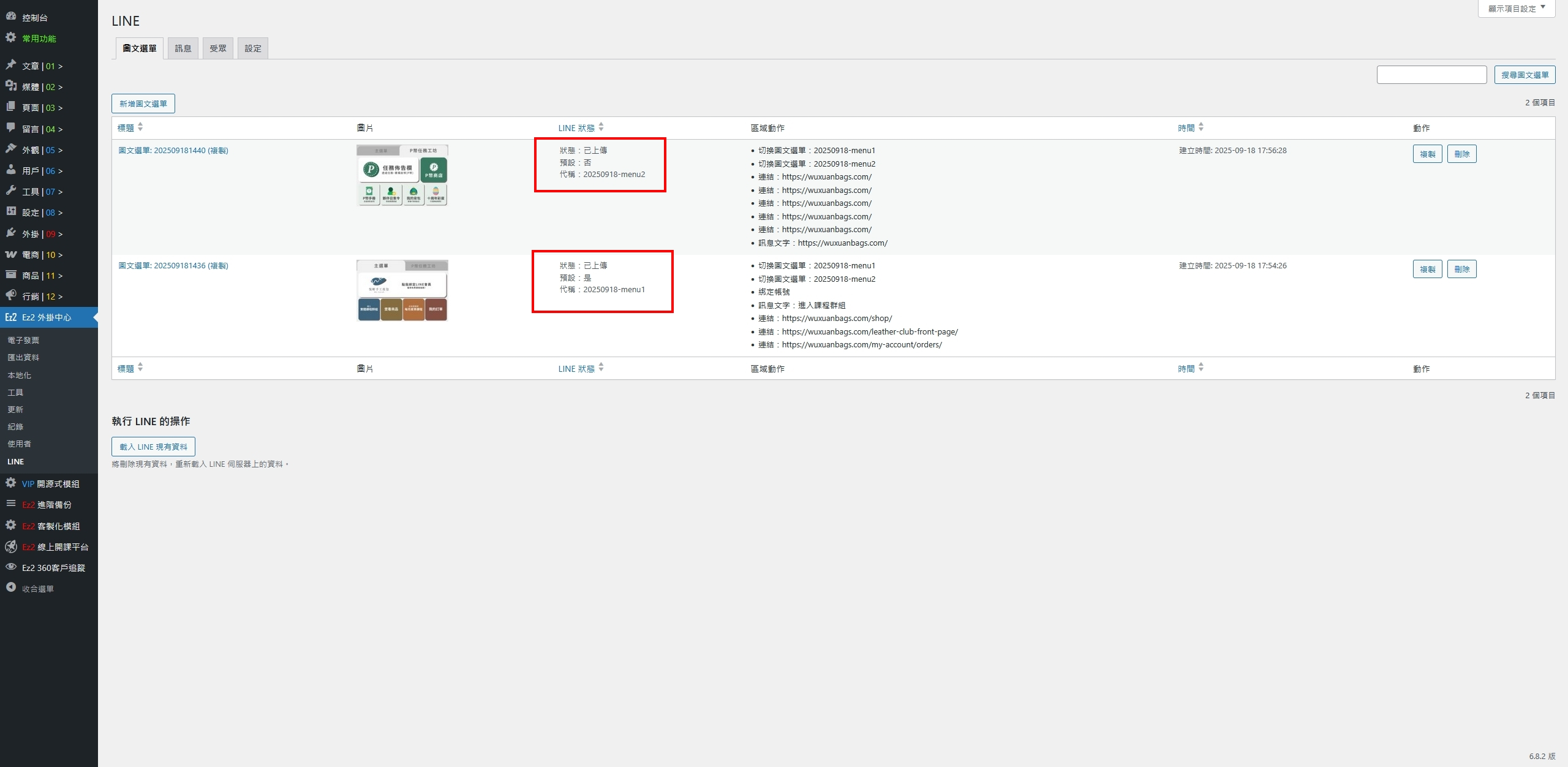The image size is (1568, 767).
Task: Open LINE submenu item in sidebar
Action: point(16,461)
